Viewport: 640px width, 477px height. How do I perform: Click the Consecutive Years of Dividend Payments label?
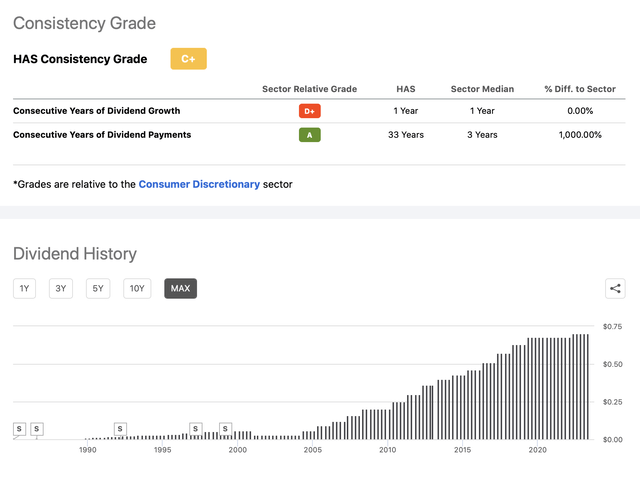pyautogui.click(x=102, y=135)
